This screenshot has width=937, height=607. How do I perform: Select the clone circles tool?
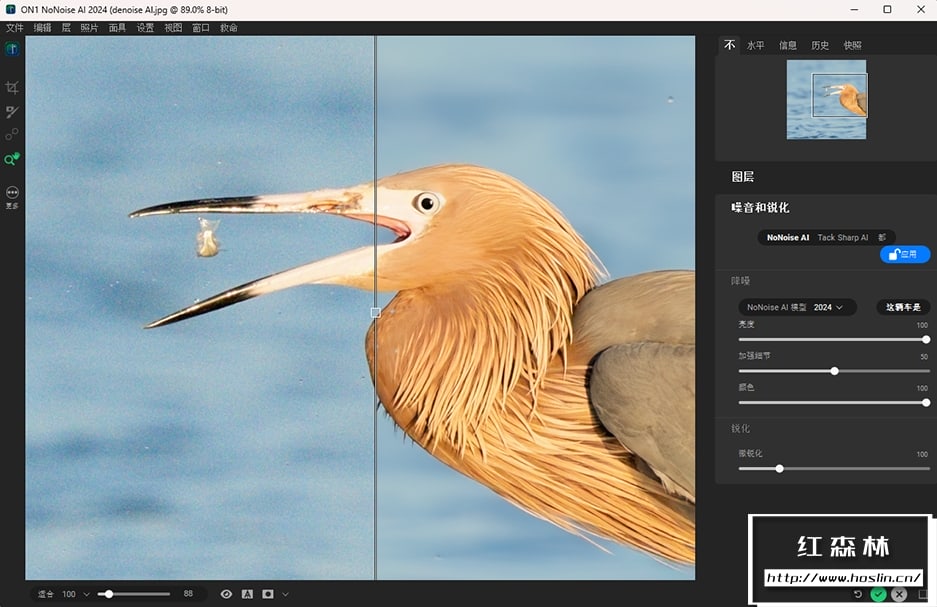(12, 135)
